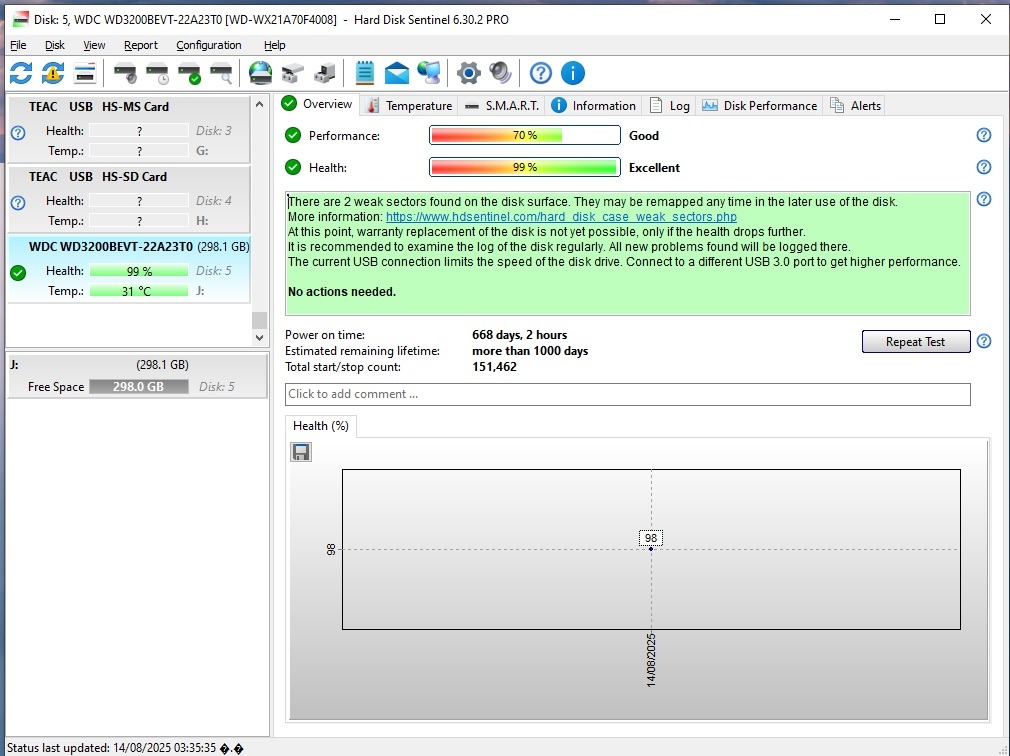Click the comment field to add comment
The image size is (1010, 756).
coord(627,394)
